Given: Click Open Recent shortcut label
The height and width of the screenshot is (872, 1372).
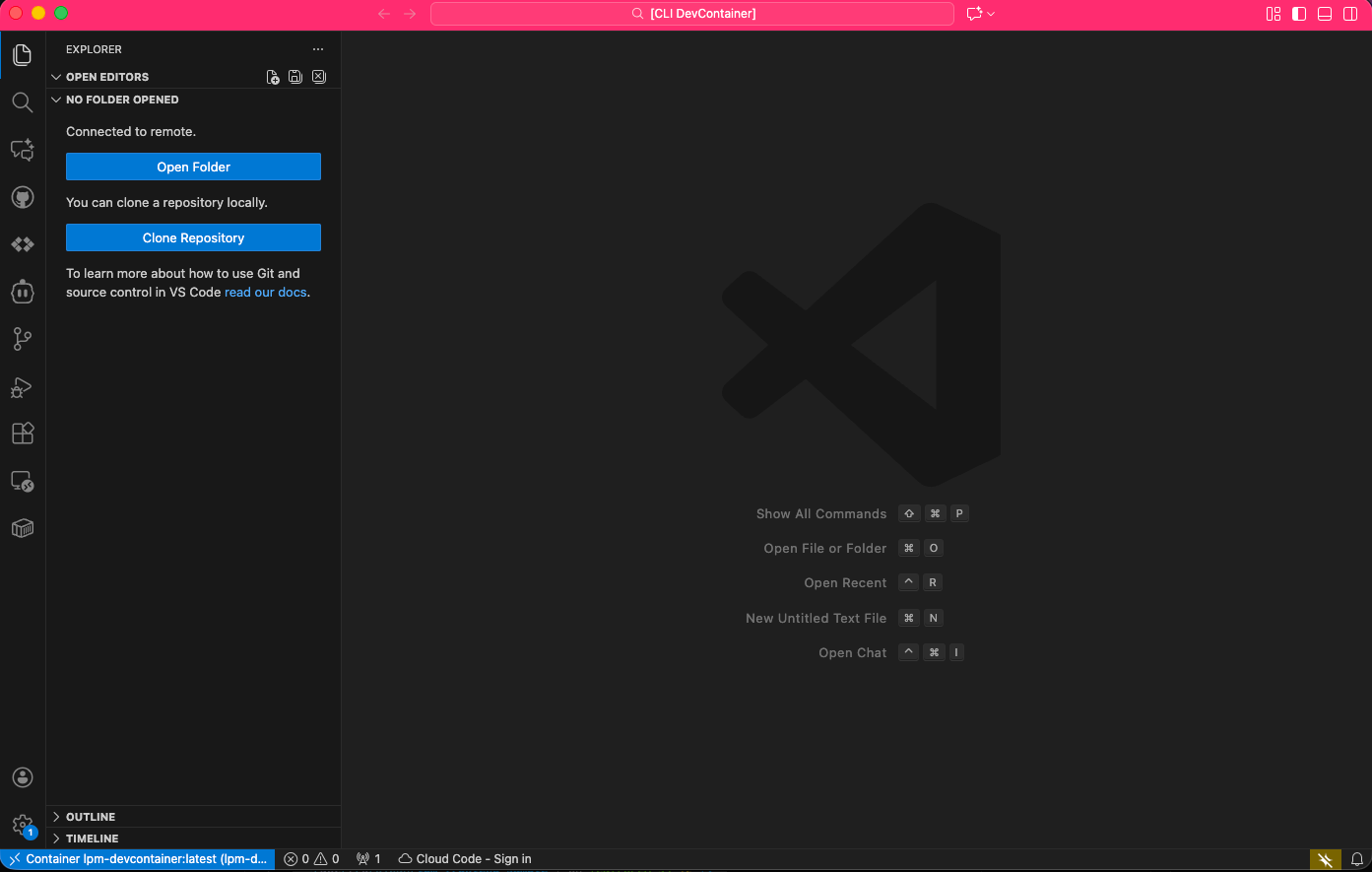Looking at the screenshot, I should [x=845, y=583].
